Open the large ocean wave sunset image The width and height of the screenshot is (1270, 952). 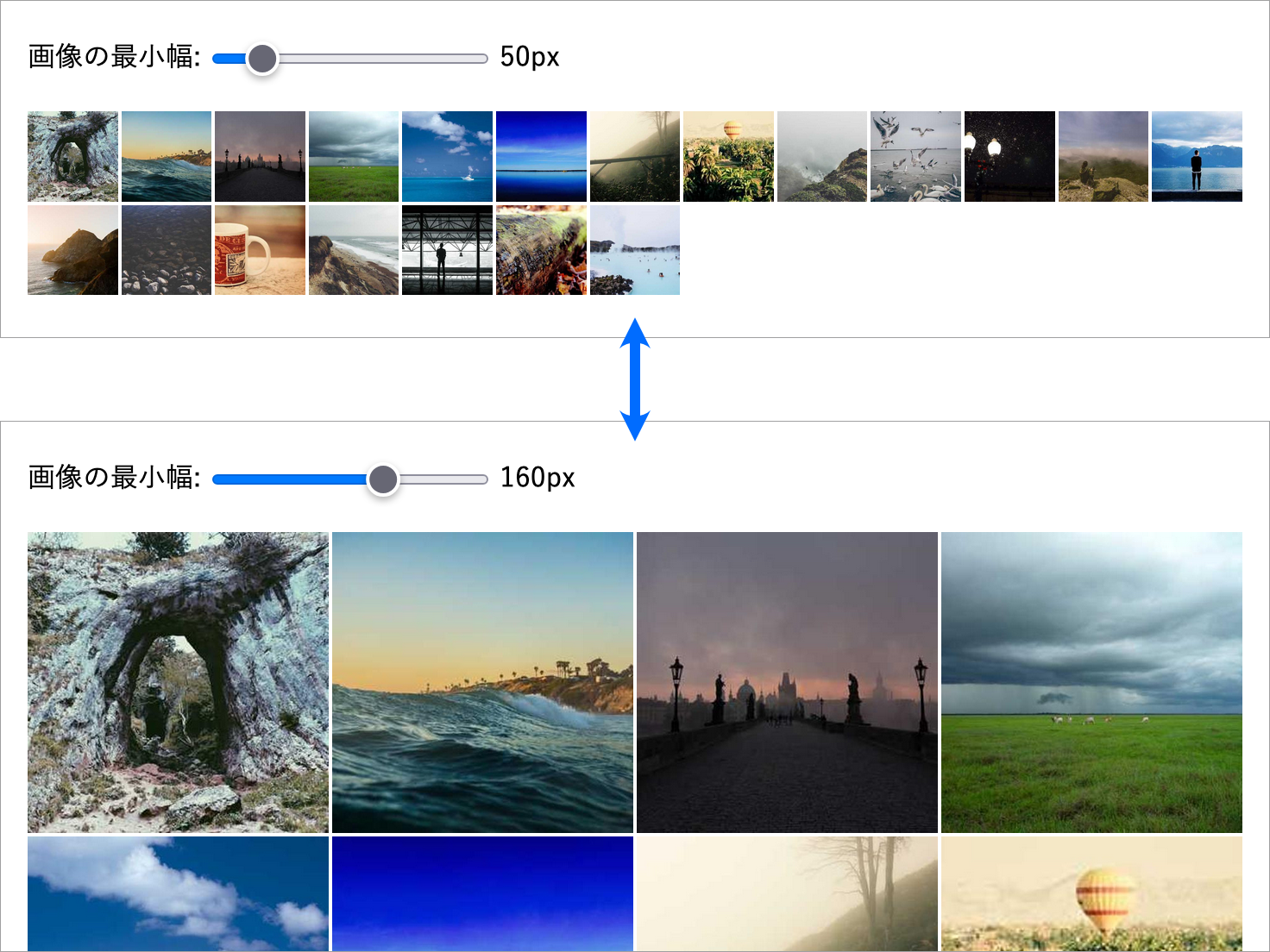click(x=482, y=682)
